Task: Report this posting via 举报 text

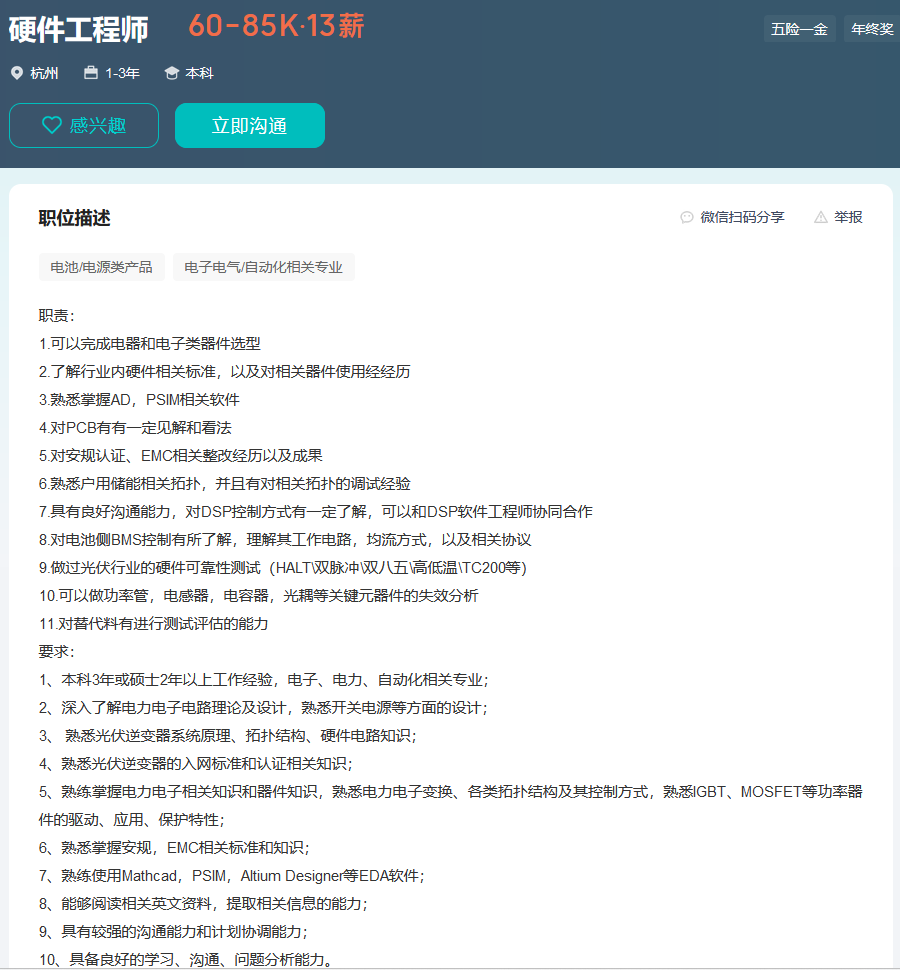Action: pyautogui.click(x=848, y=217)
